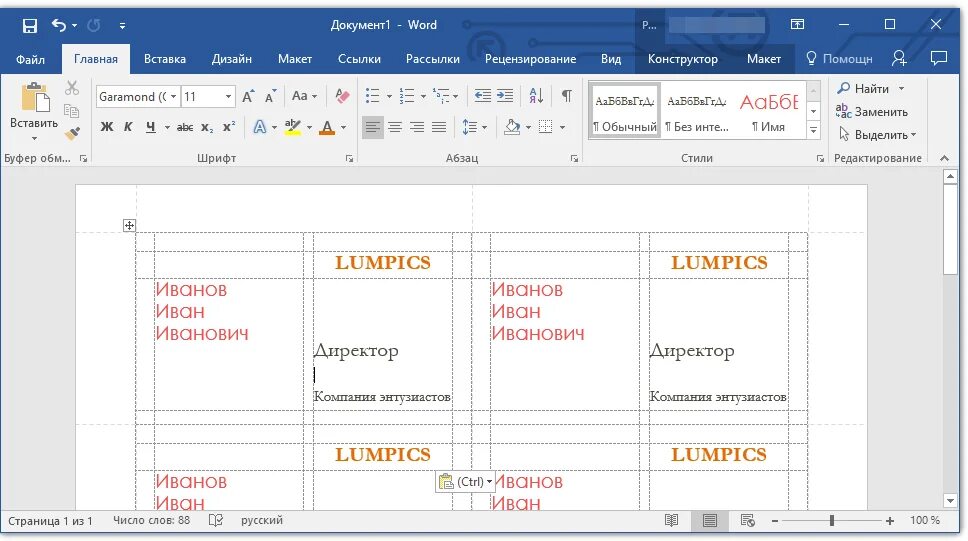Select the Имя style
The height and width of the screenshot is (541, 968).
pyautogui.click(x=769, y=111)
